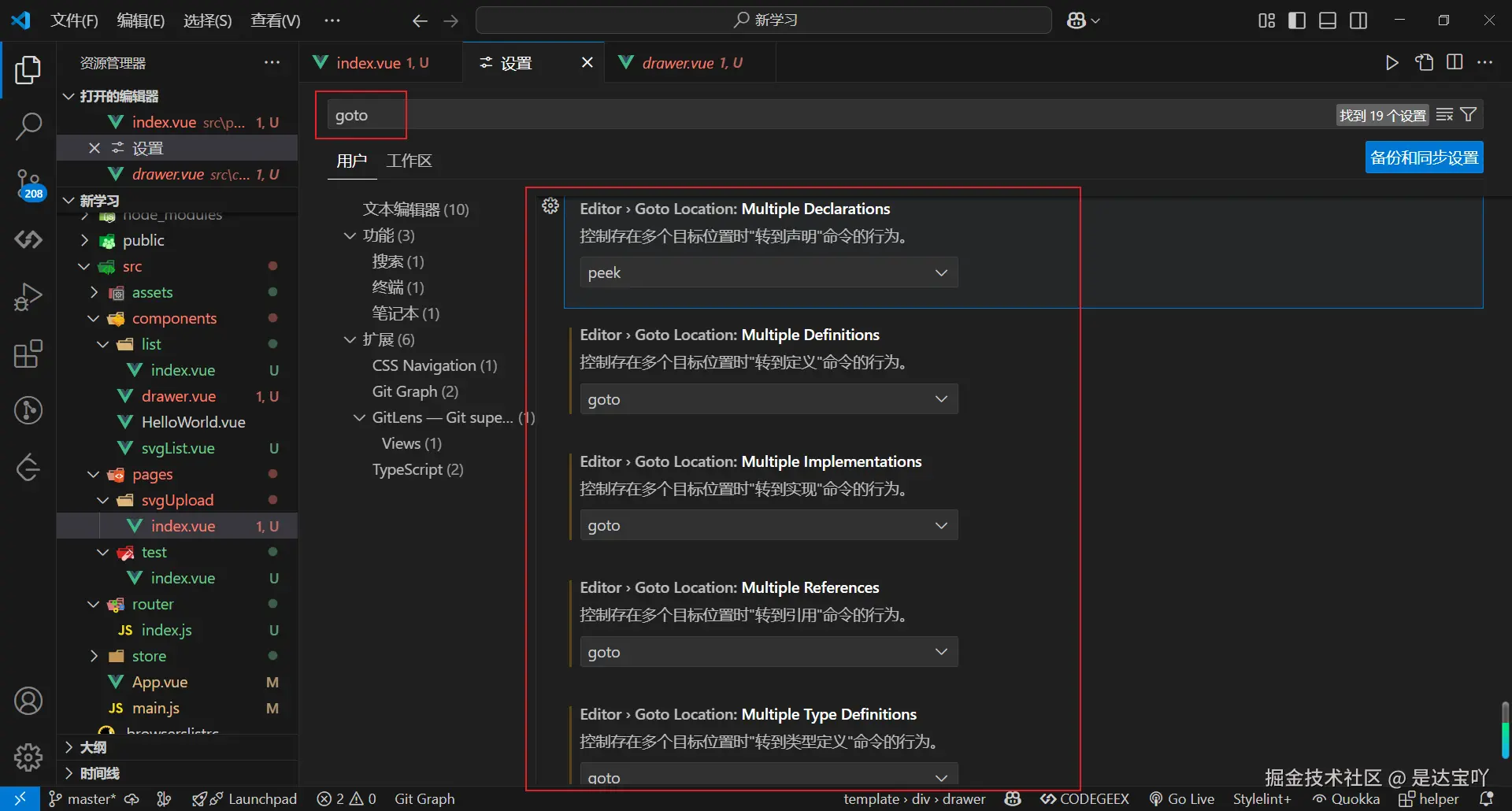Click the remote window indicator in status bar

[20, 798]
